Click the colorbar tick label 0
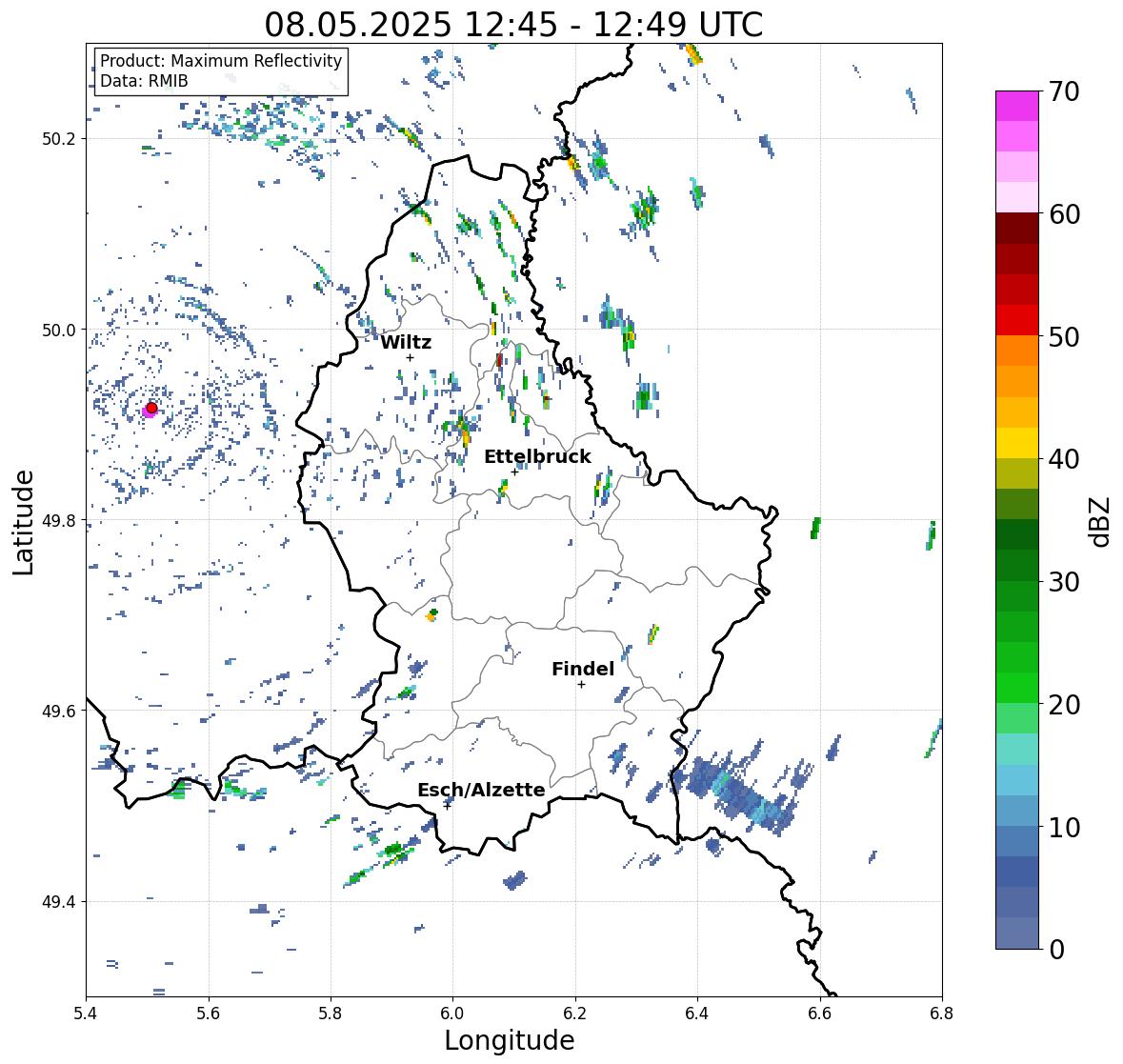 click(x=1056, y=950)
